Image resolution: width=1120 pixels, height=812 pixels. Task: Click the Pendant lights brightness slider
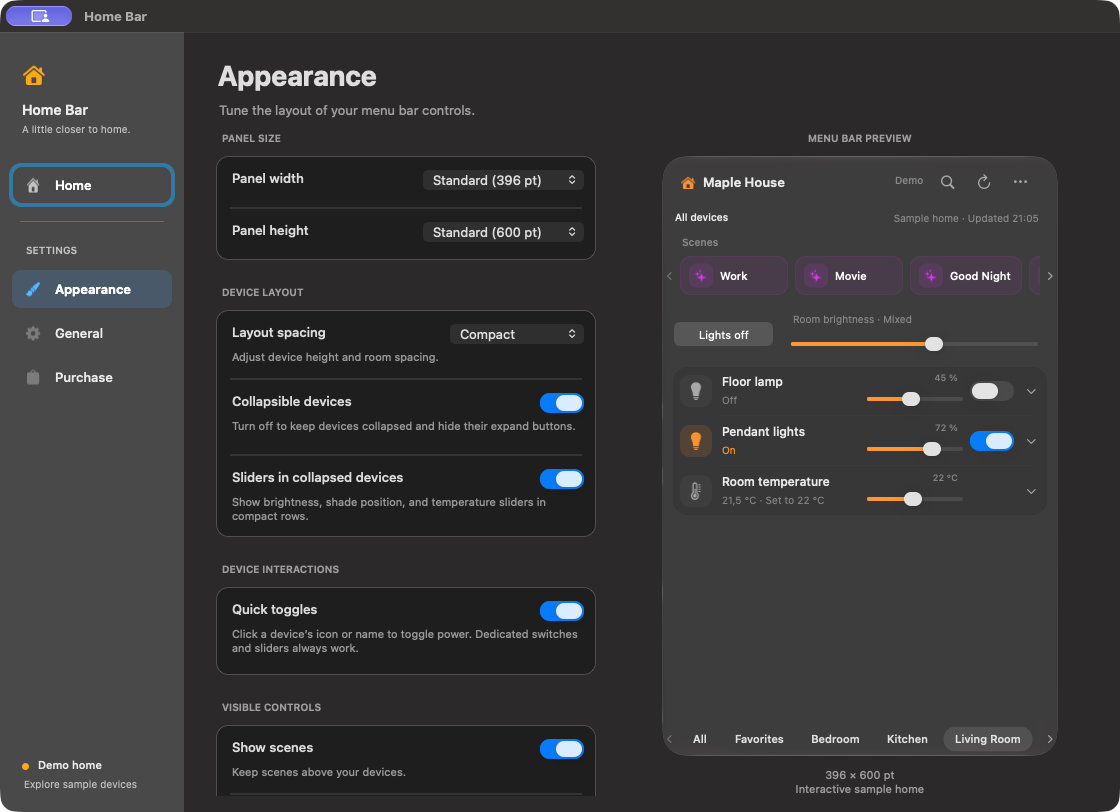pos(914,449)
